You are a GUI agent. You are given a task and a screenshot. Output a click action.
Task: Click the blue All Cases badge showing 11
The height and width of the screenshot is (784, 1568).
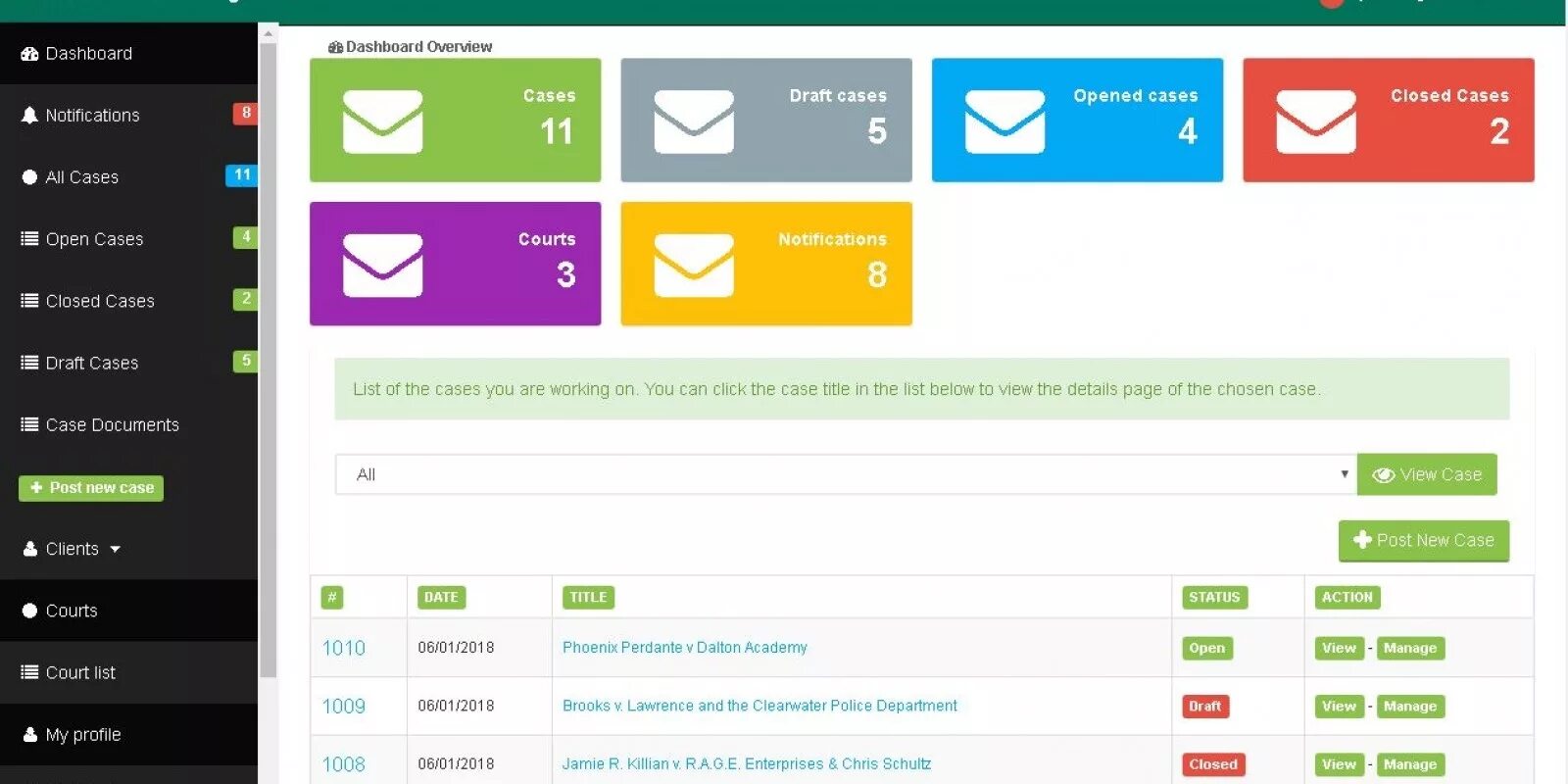click(x=242, y=175)
